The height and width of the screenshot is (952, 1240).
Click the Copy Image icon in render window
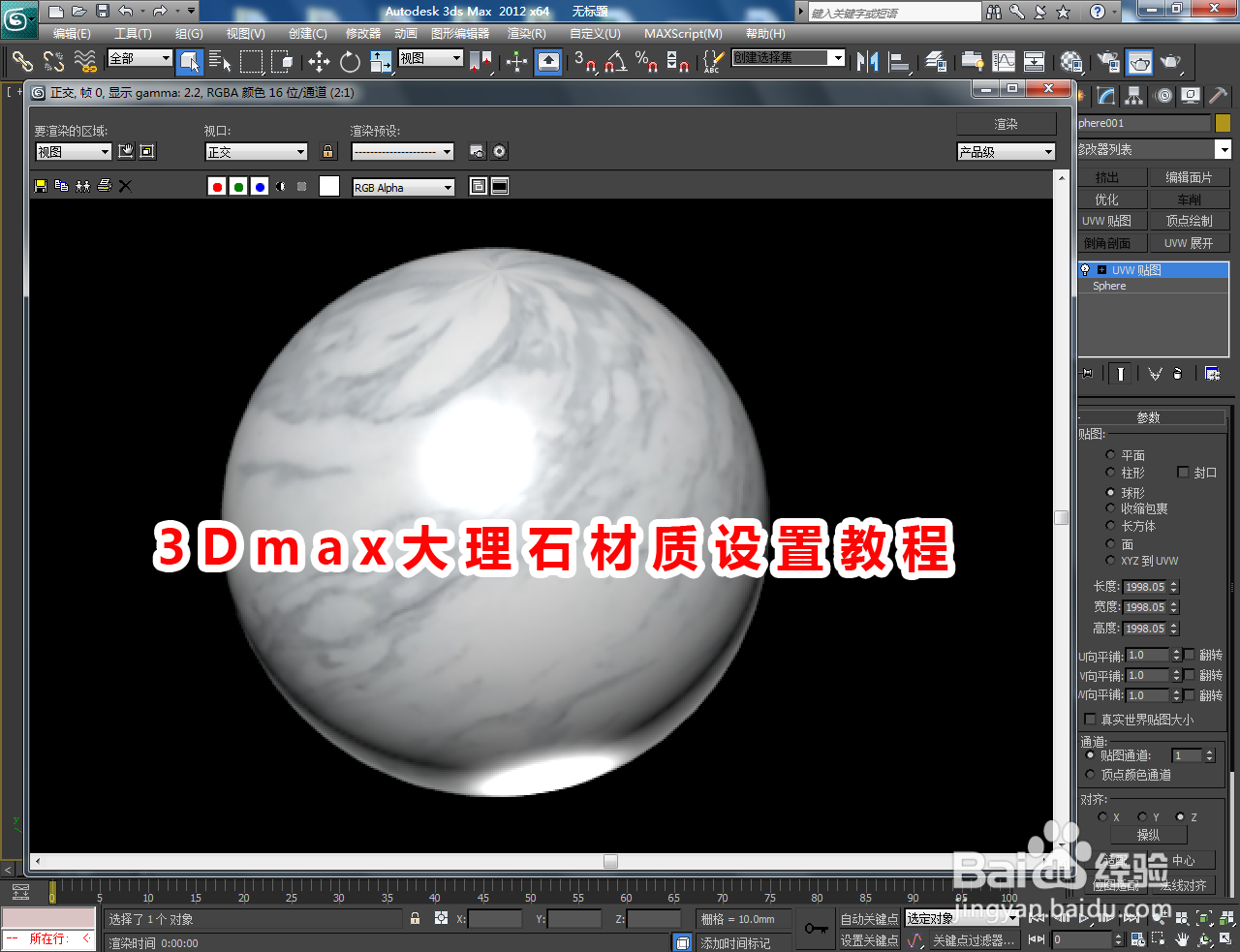61,185
